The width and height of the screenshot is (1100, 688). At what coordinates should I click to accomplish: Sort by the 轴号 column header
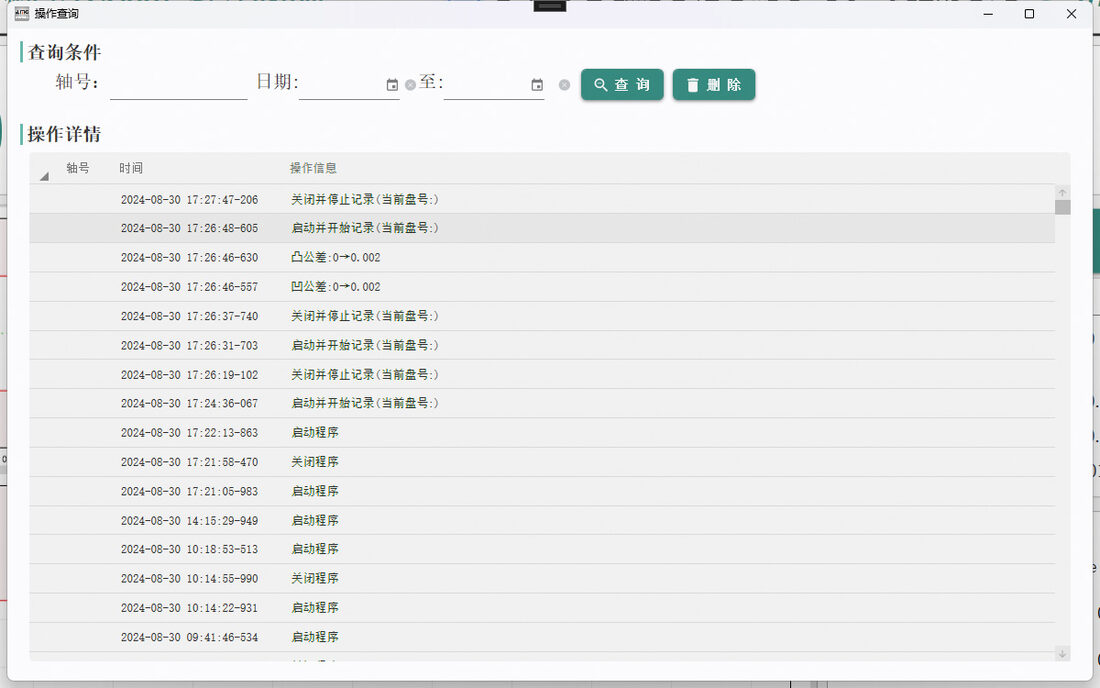(x=78, y=168)
